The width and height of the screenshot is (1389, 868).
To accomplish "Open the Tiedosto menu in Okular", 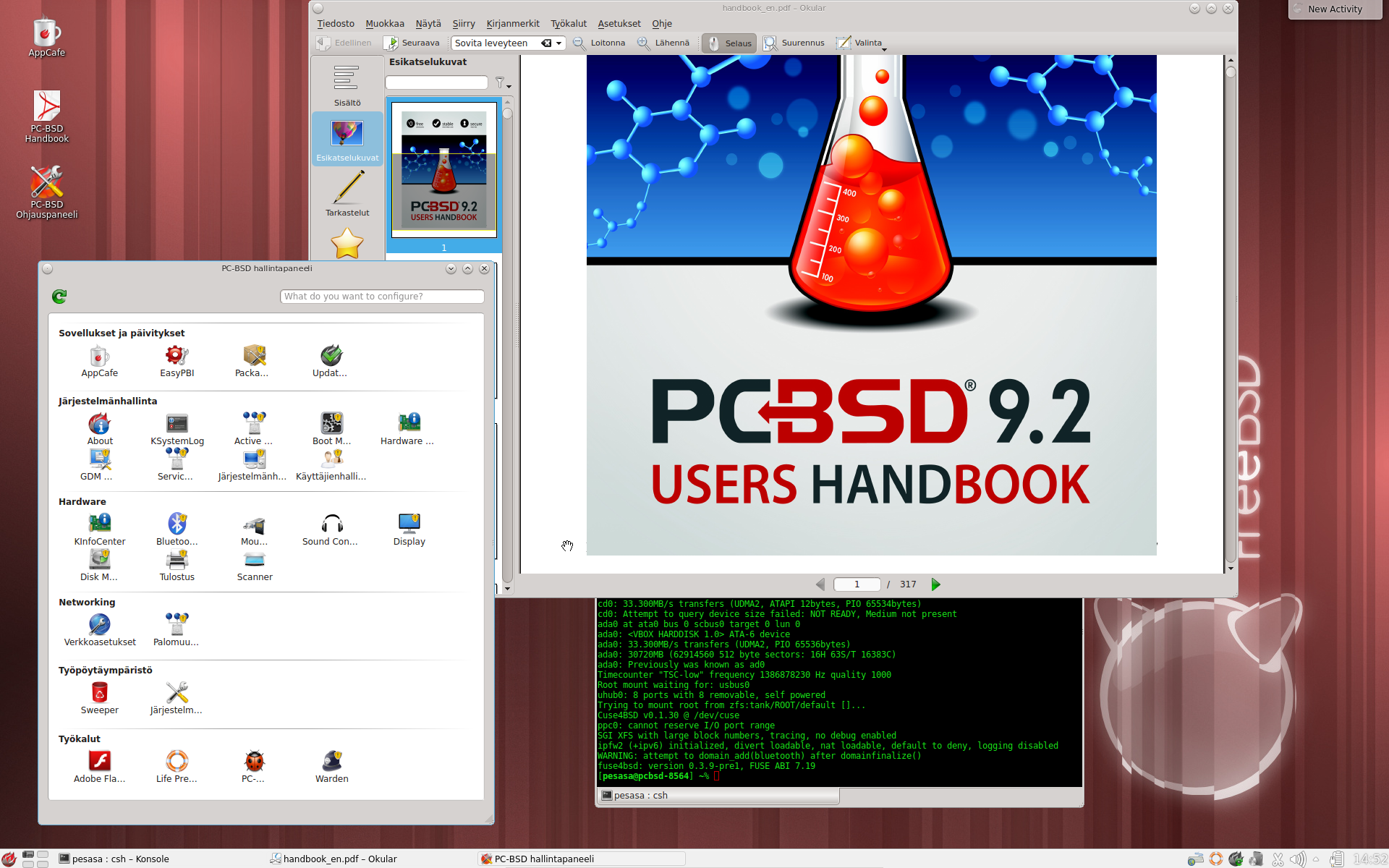I will [336, 24].
